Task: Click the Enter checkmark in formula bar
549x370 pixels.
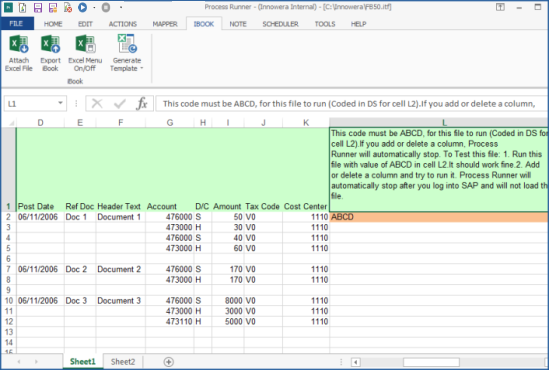Action: click(120, 104)
